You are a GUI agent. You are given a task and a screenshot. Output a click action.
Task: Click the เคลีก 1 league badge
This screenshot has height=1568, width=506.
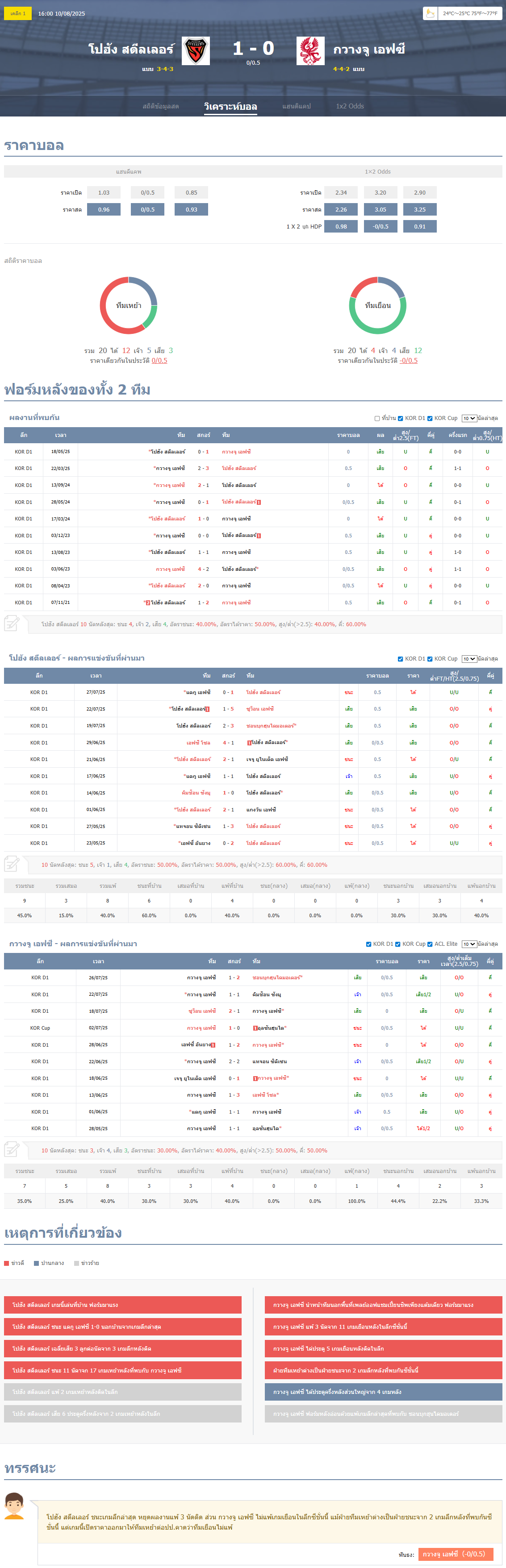pyautogui.click(x=18, y=13)
